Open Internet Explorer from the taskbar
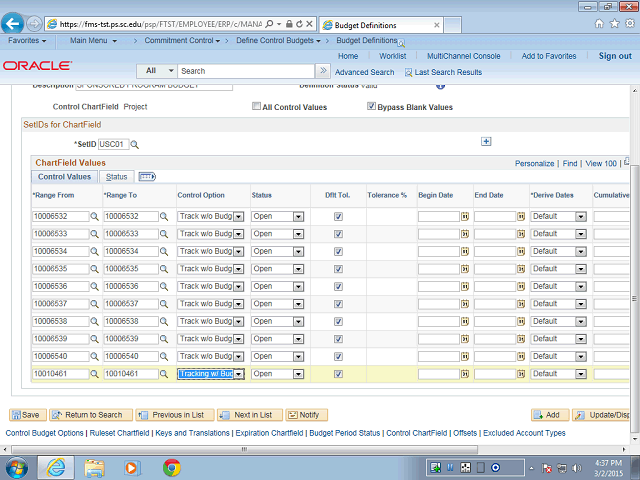This screenshot has width=640, height=480. [x=56, y=467]
